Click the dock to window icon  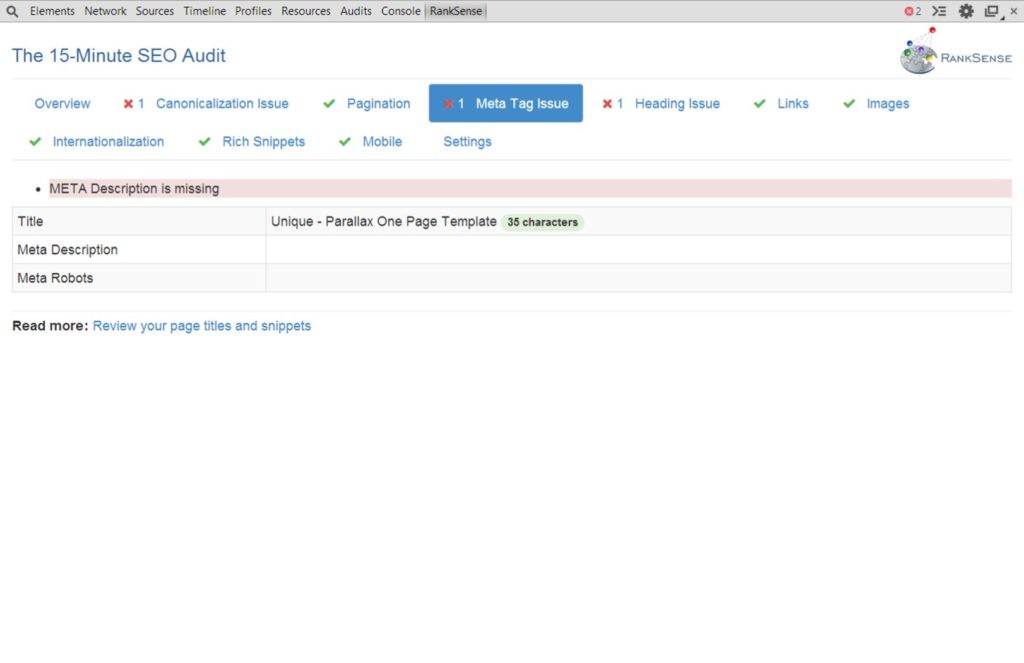click(x=993, y=11)
